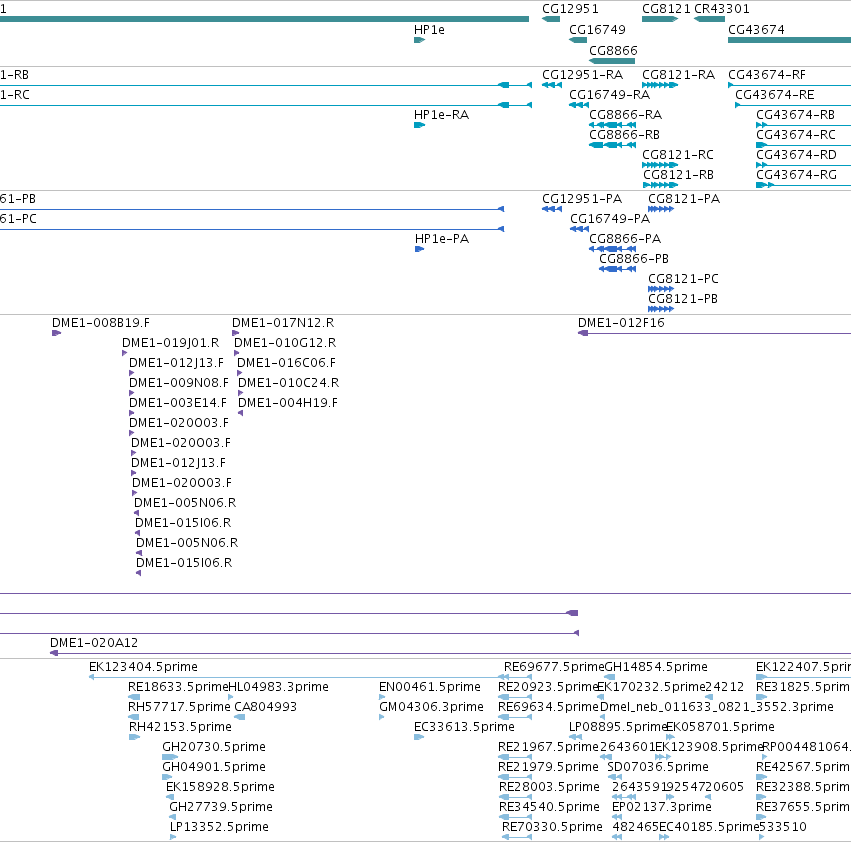Click the DME1-012F16 clone label
The width and height of the screenshot is (851, 842).
click(x=621, y=323)
